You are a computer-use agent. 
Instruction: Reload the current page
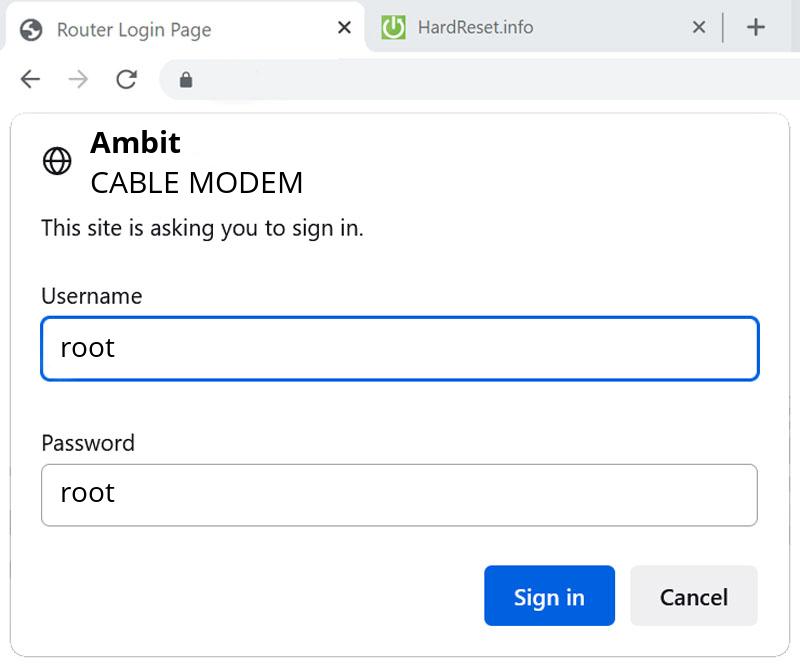[x=126, y=79]
